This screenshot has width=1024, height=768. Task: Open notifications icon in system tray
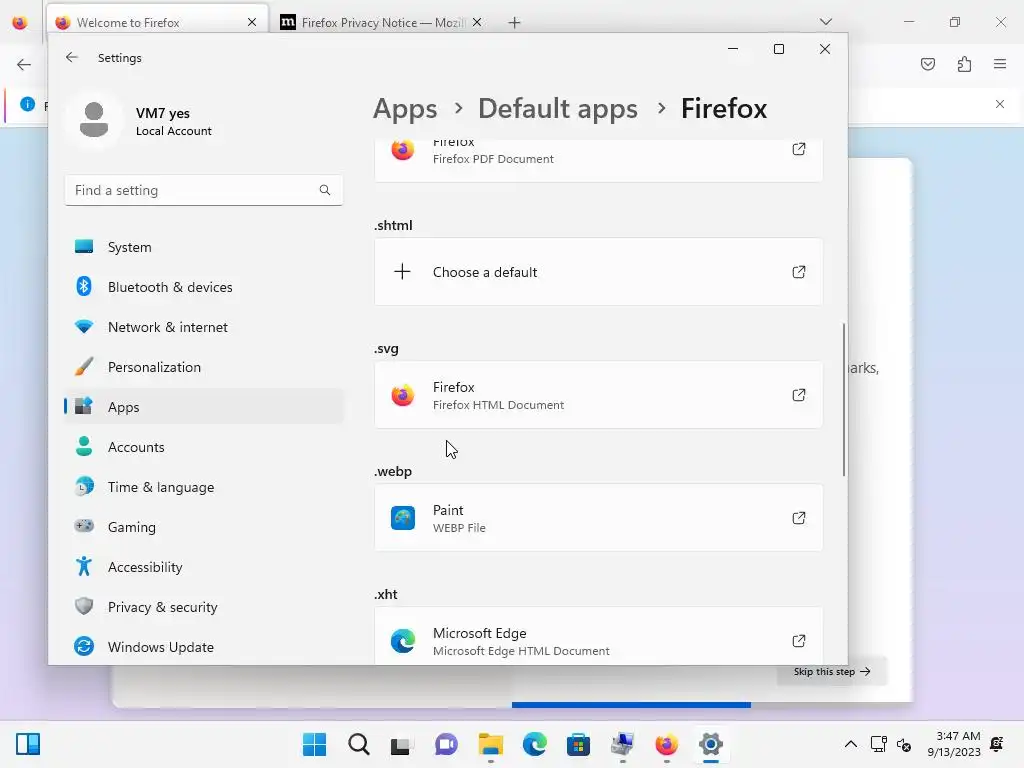pos(997,744)
